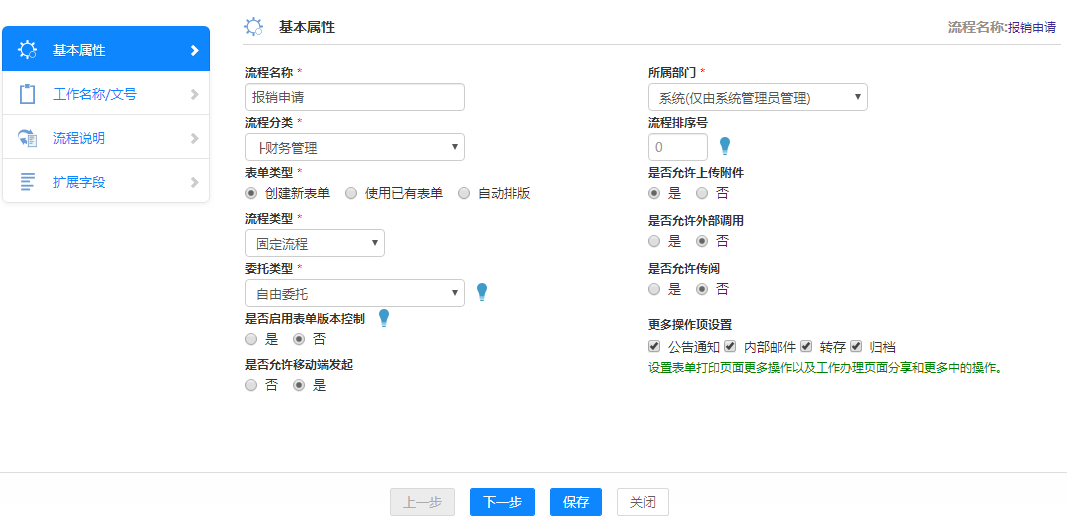Click the 流程名称 text input field
The image size is (1067, 531).
pyautogui.click(x=354, y=97)
